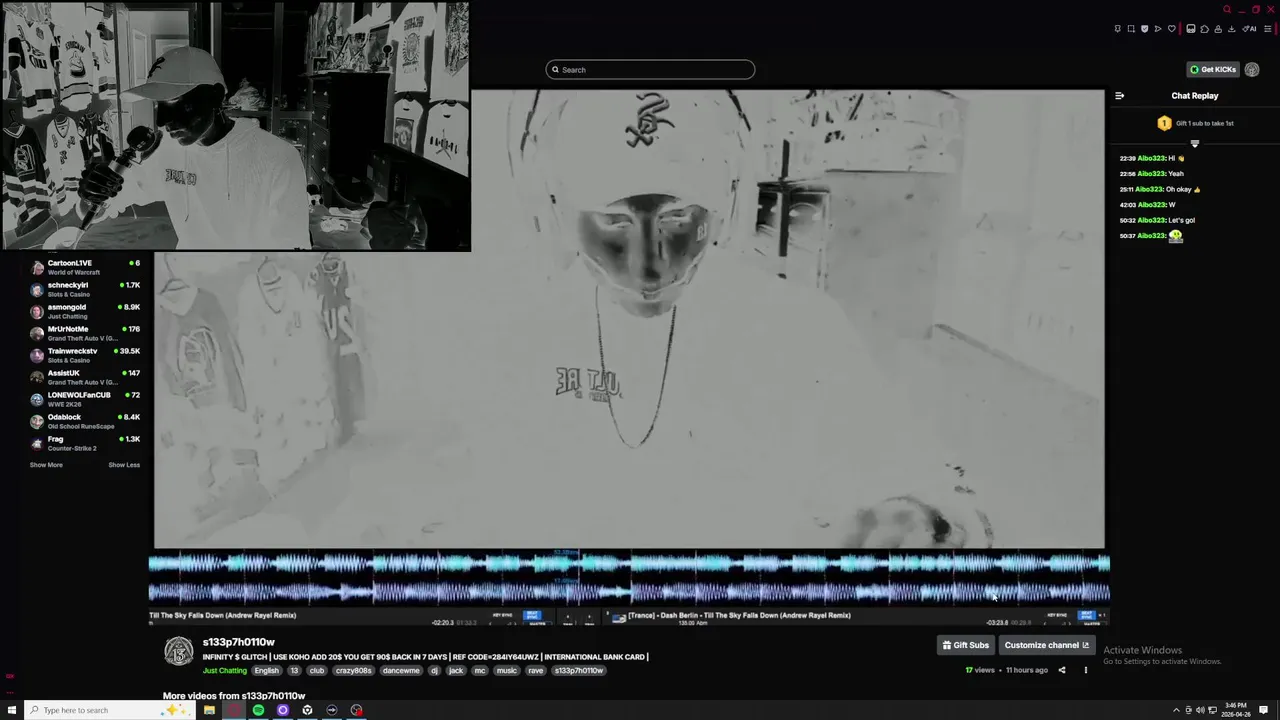Screen dimensions: 1280x720
Task: Click the s133p7h0110w channel avatar
Action: click(x=178, y=651)
